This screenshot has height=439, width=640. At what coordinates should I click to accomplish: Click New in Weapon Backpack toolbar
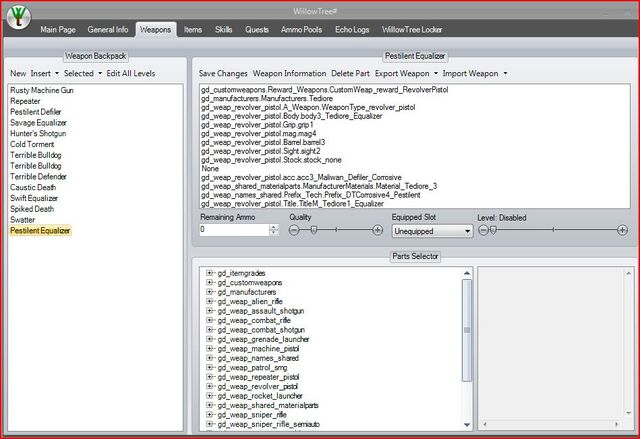tap(18, 73)
